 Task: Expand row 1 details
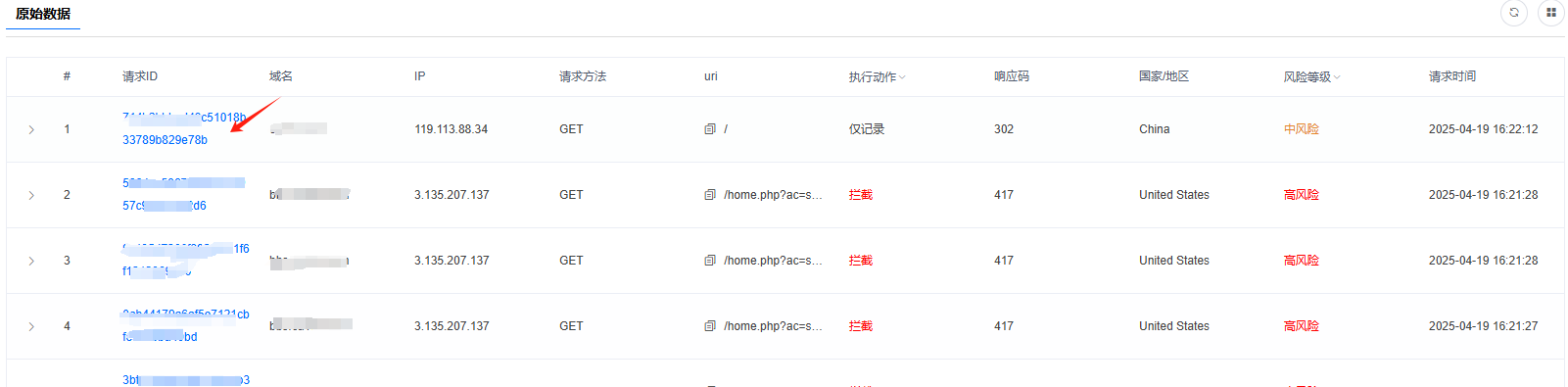31,129
